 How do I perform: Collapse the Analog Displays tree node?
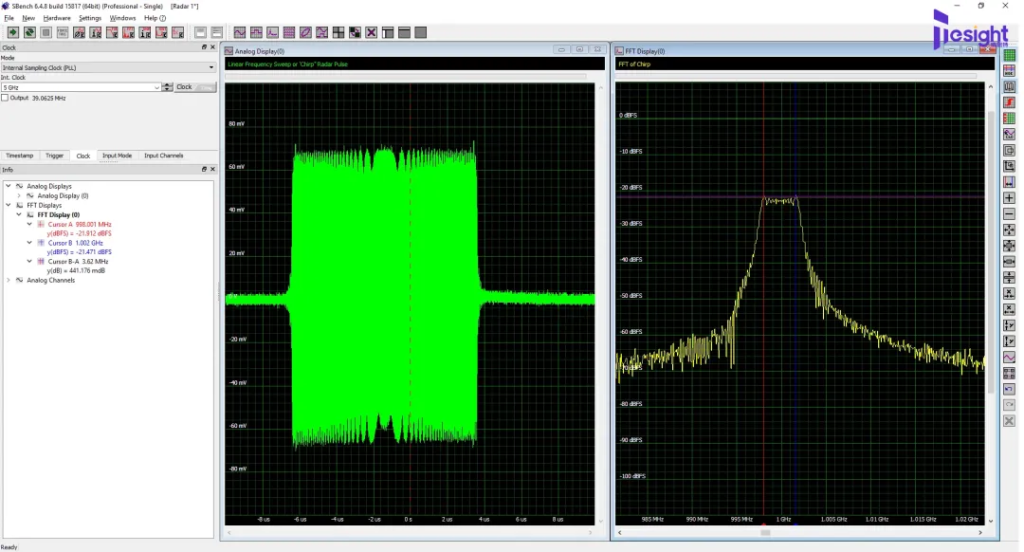coord(8,186)
